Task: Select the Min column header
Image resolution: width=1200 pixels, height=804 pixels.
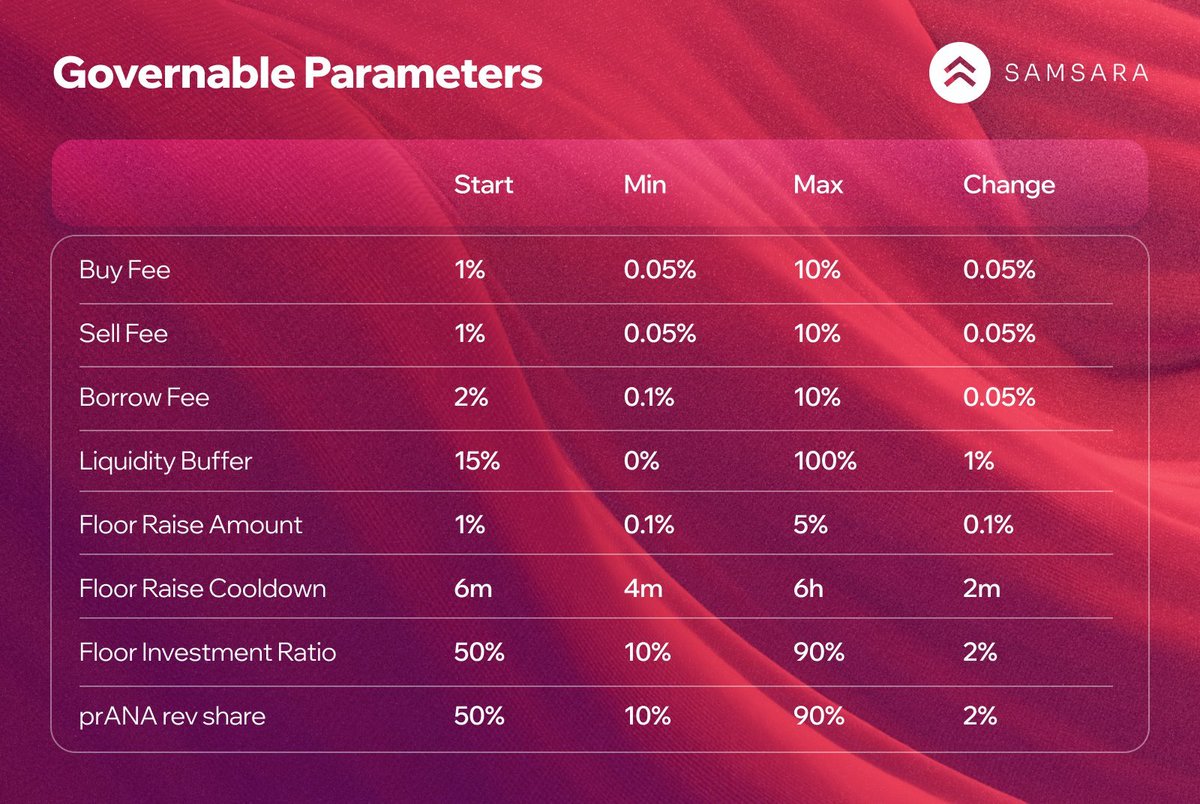Action: (644, 185)
